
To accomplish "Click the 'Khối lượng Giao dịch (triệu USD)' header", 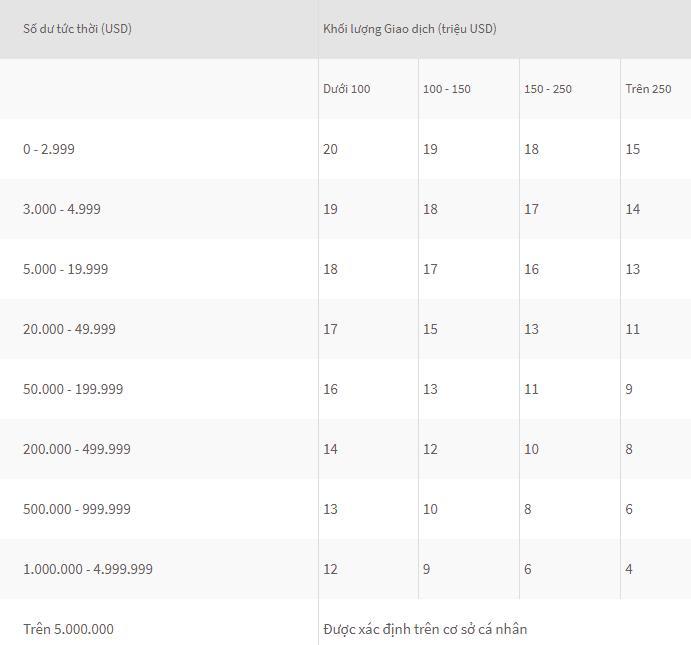I will (409, 28).
